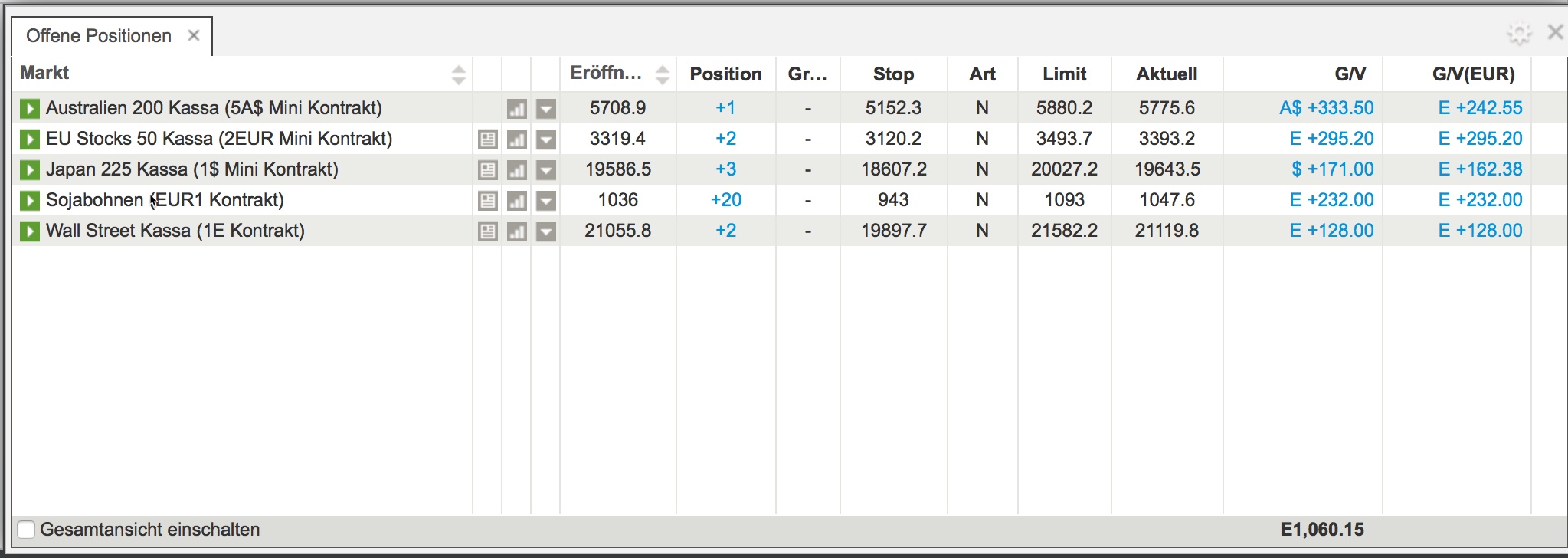Expand the dropdown arrow for Australien 200 row
The image size is (1568, 558).
click(545, 109)
